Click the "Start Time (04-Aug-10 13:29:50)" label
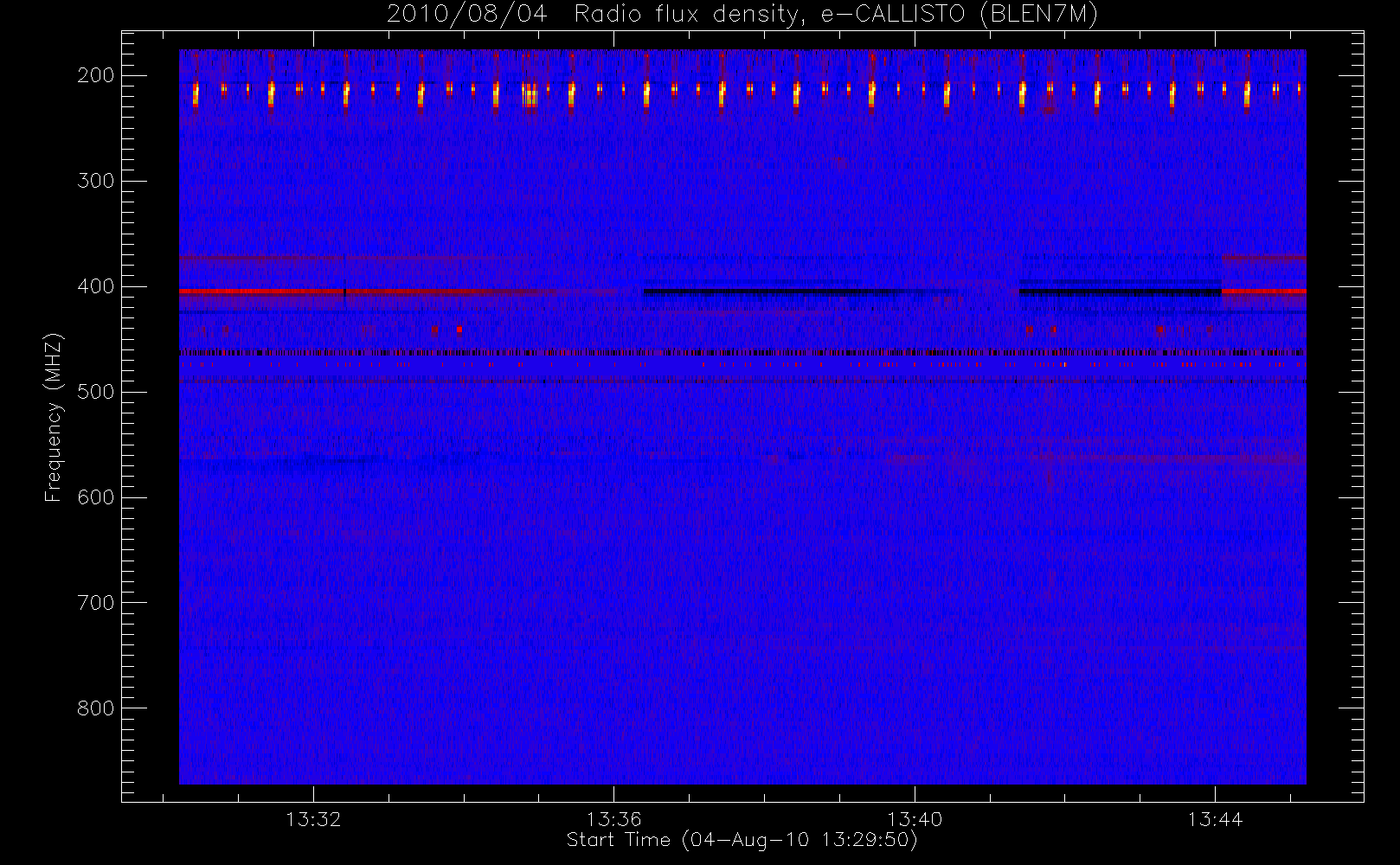 pyautogui.click(x=742, y=840)
